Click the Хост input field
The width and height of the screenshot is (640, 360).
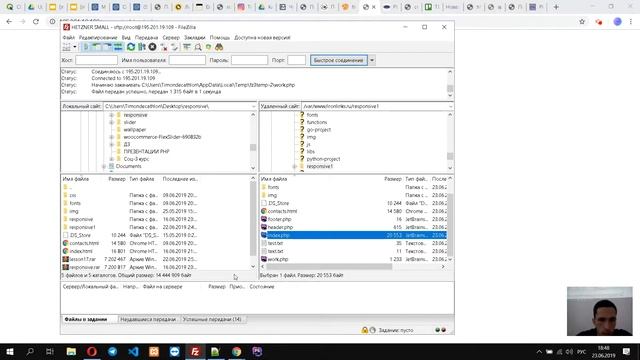[96, 60]
